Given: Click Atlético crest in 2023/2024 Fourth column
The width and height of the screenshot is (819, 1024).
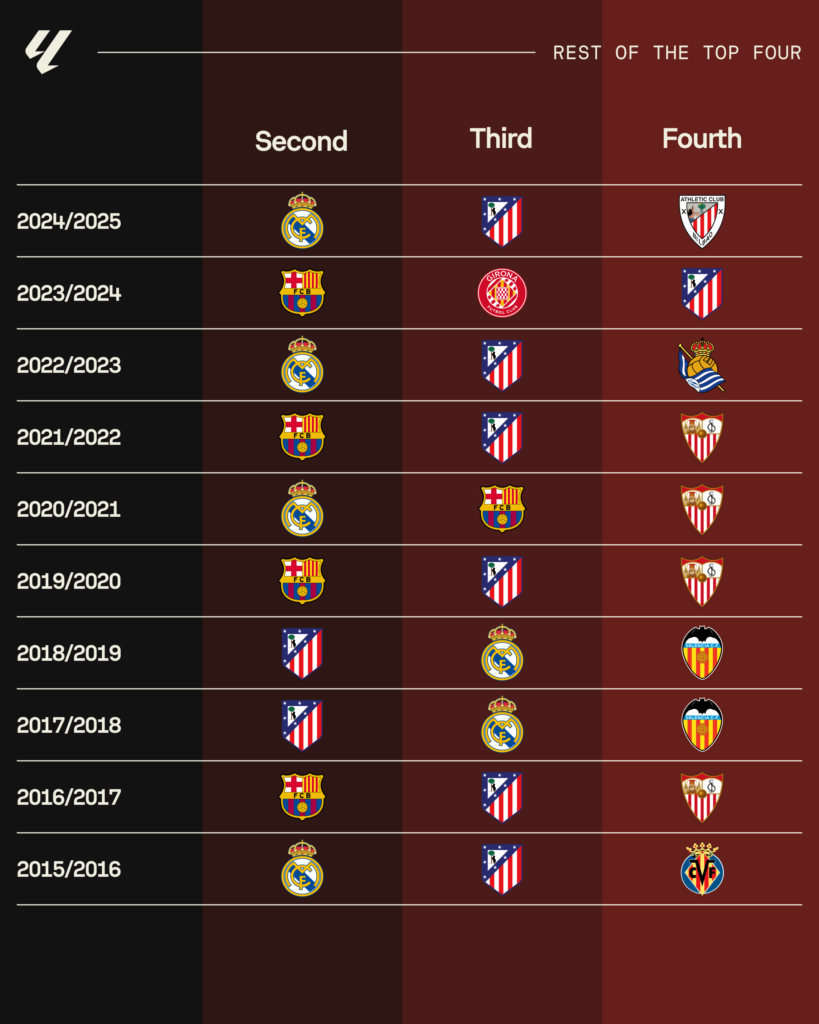Looking at the screenshot, I should tap(702, 293).
